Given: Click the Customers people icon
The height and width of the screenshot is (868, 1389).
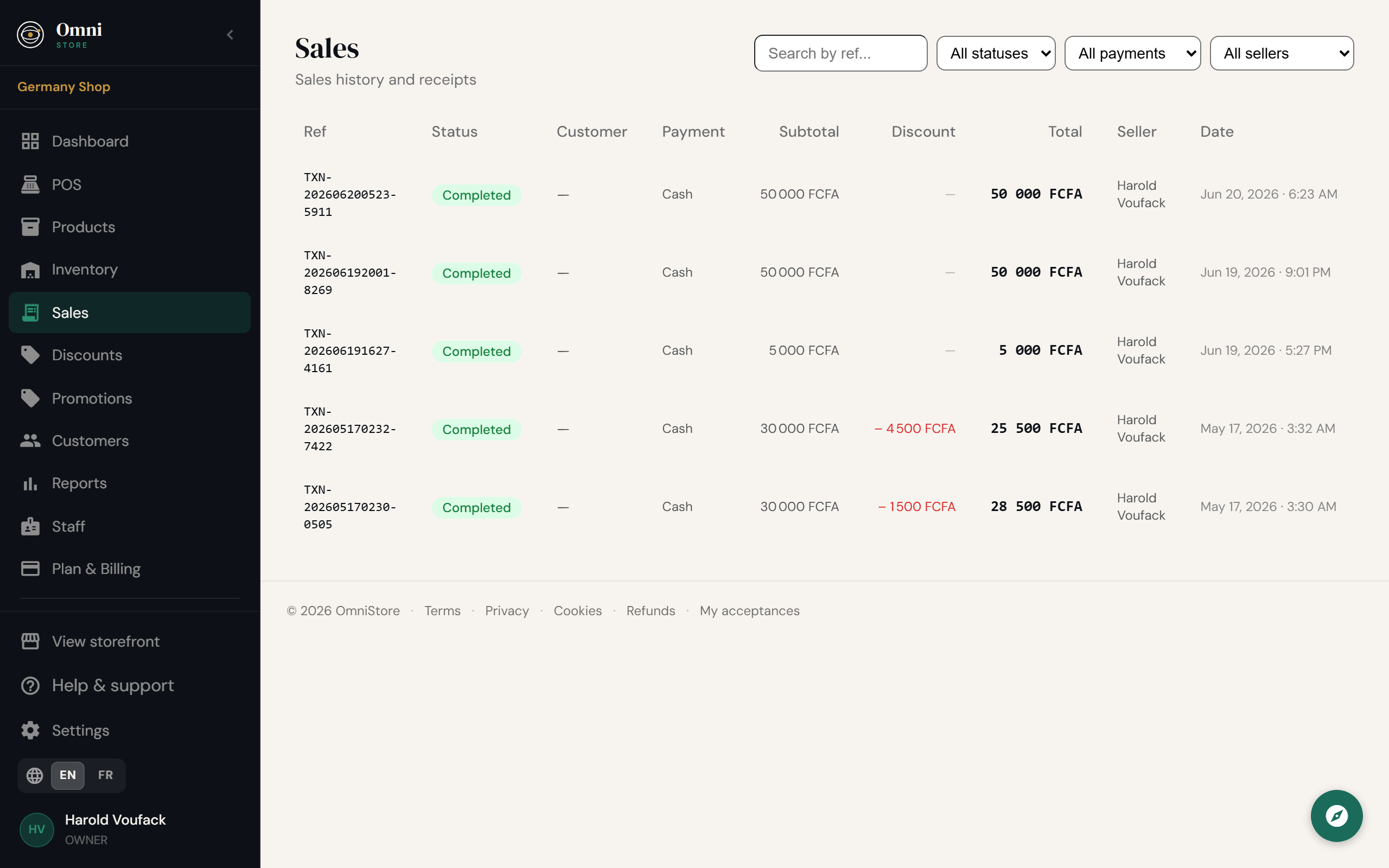Looking at the screenshot, I should coord(30,441).
